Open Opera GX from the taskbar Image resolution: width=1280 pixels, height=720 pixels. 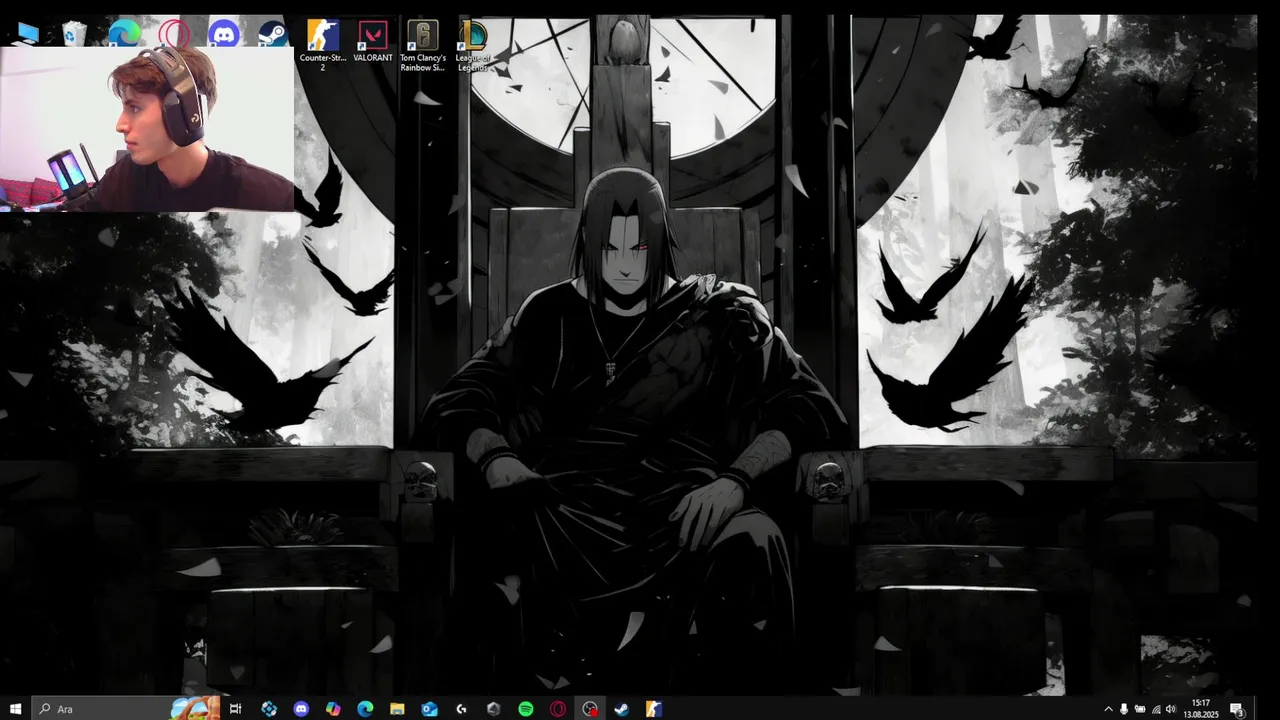click(x=558, y=709)
